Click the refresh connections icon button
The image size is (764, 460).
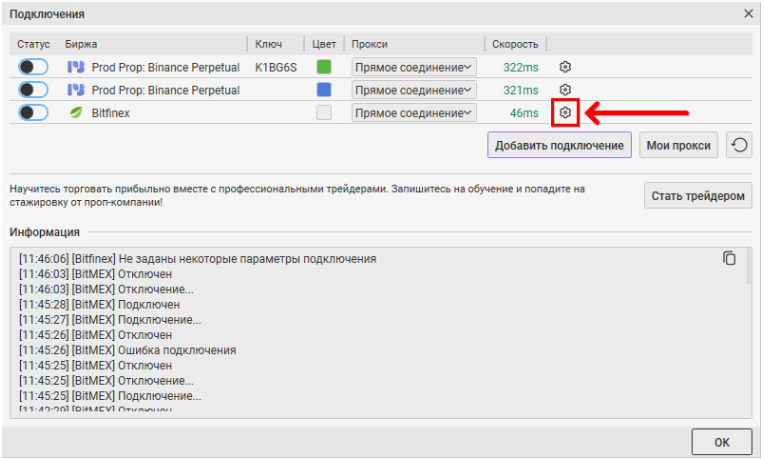point(739,146)
